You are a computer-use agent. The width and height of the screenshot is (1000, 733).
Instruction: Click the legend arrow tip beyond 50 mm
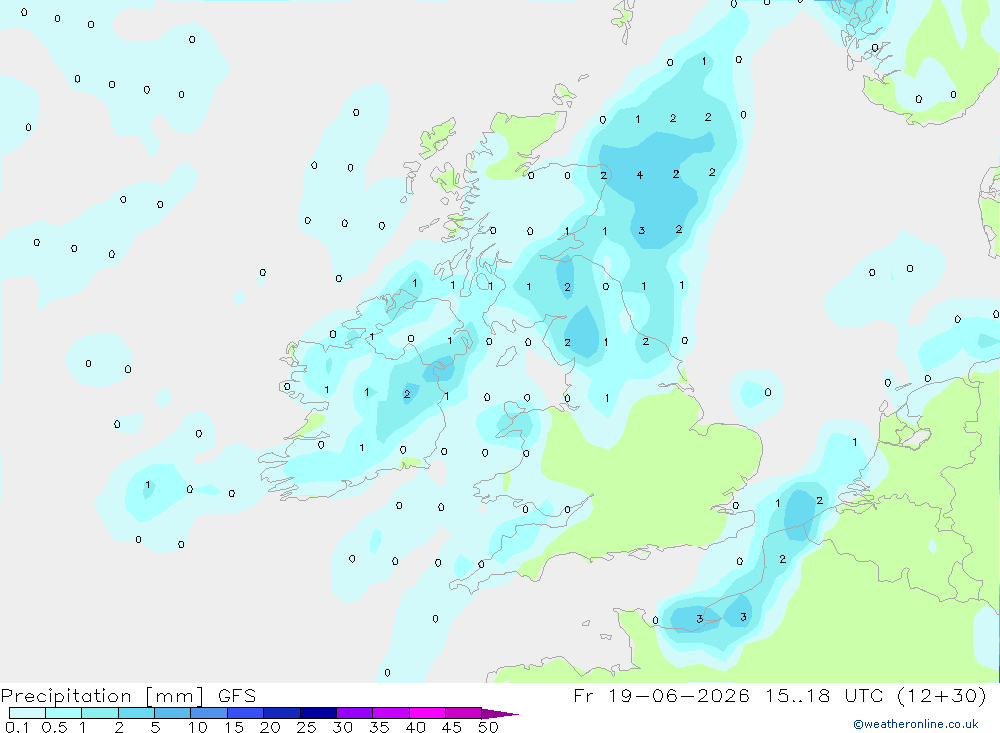click(x=500, y=714)
